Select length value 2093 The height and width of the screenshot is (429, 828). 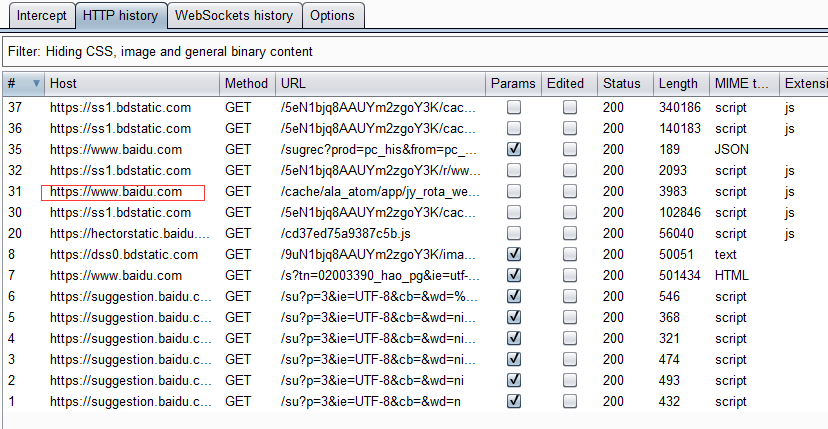coord(673,171)
